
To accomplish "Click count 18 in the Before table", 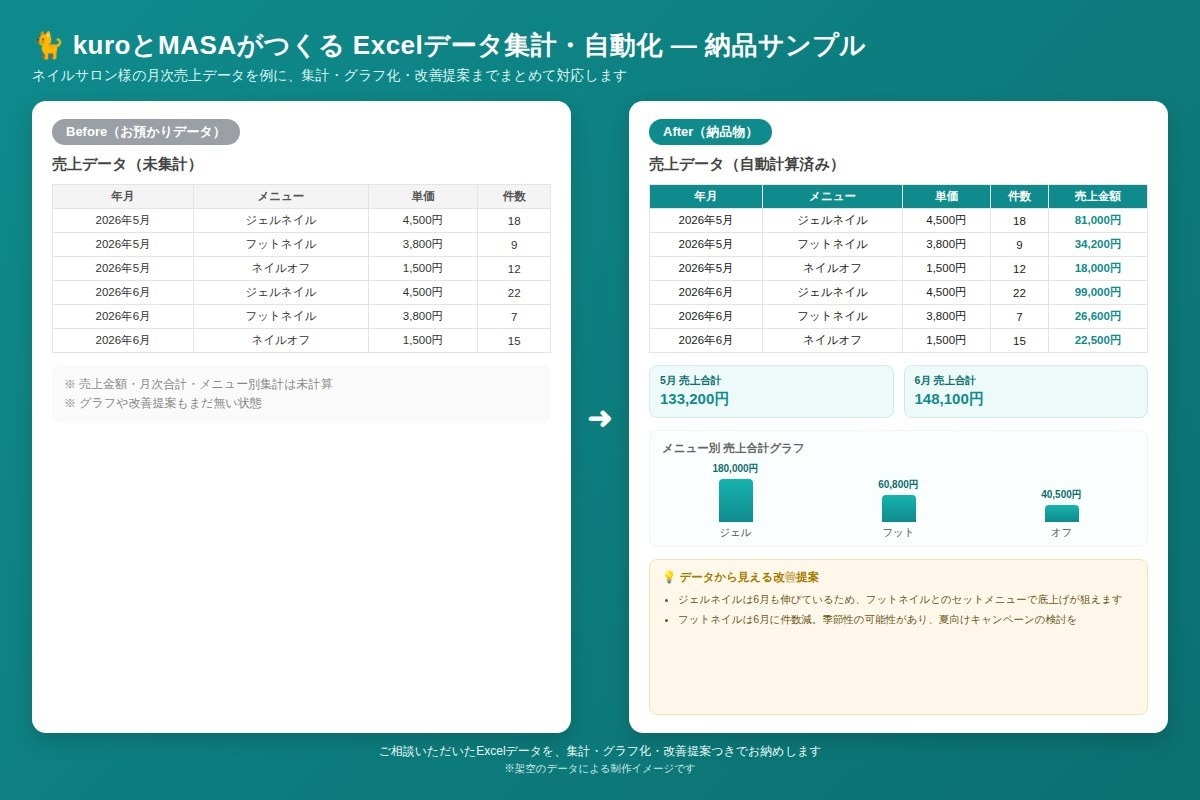I will [514, 220].
